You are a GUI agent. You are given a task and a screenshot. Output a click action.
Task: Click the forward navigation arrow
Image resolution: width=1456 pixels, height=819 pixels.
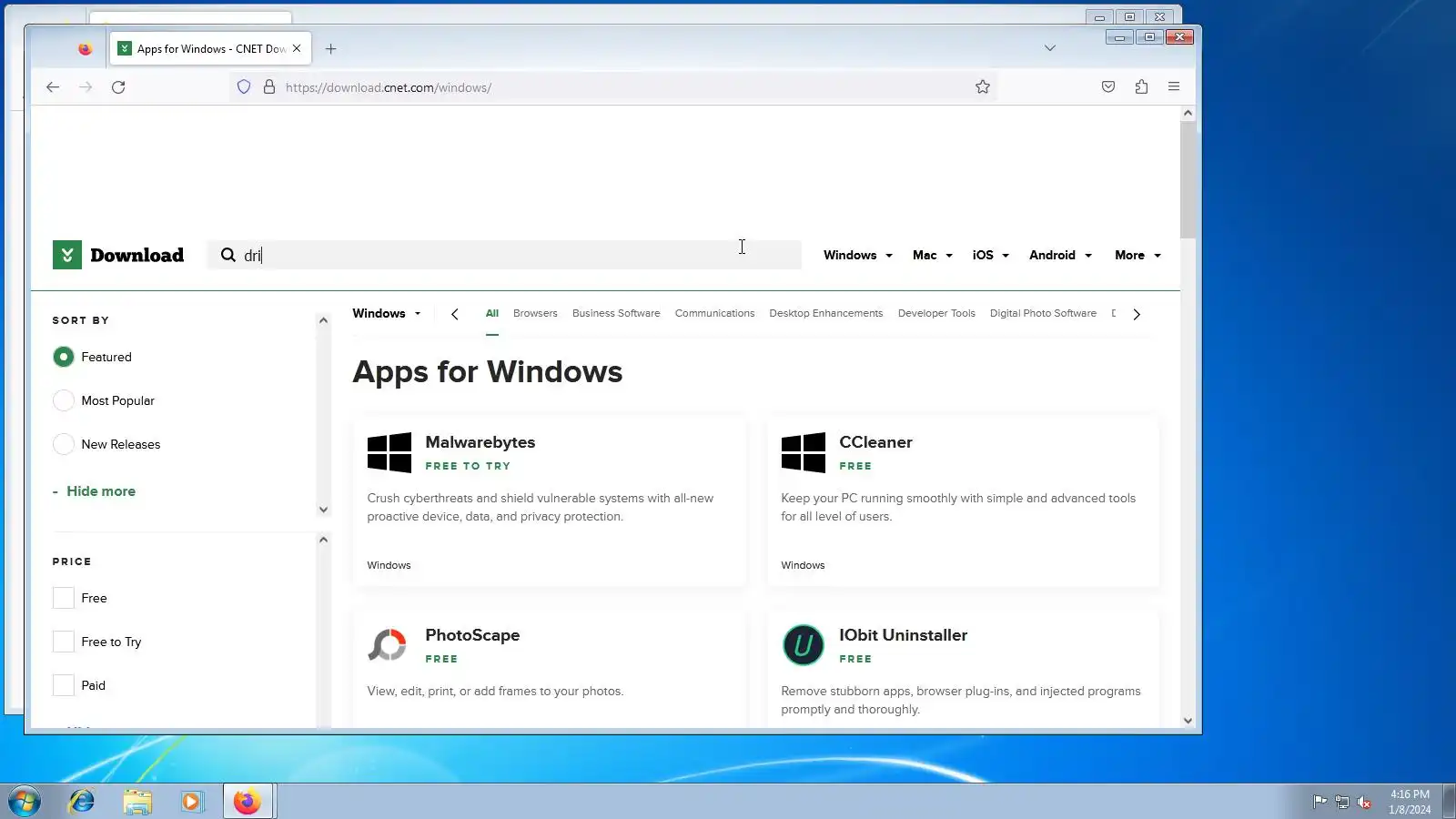(86, 87)
